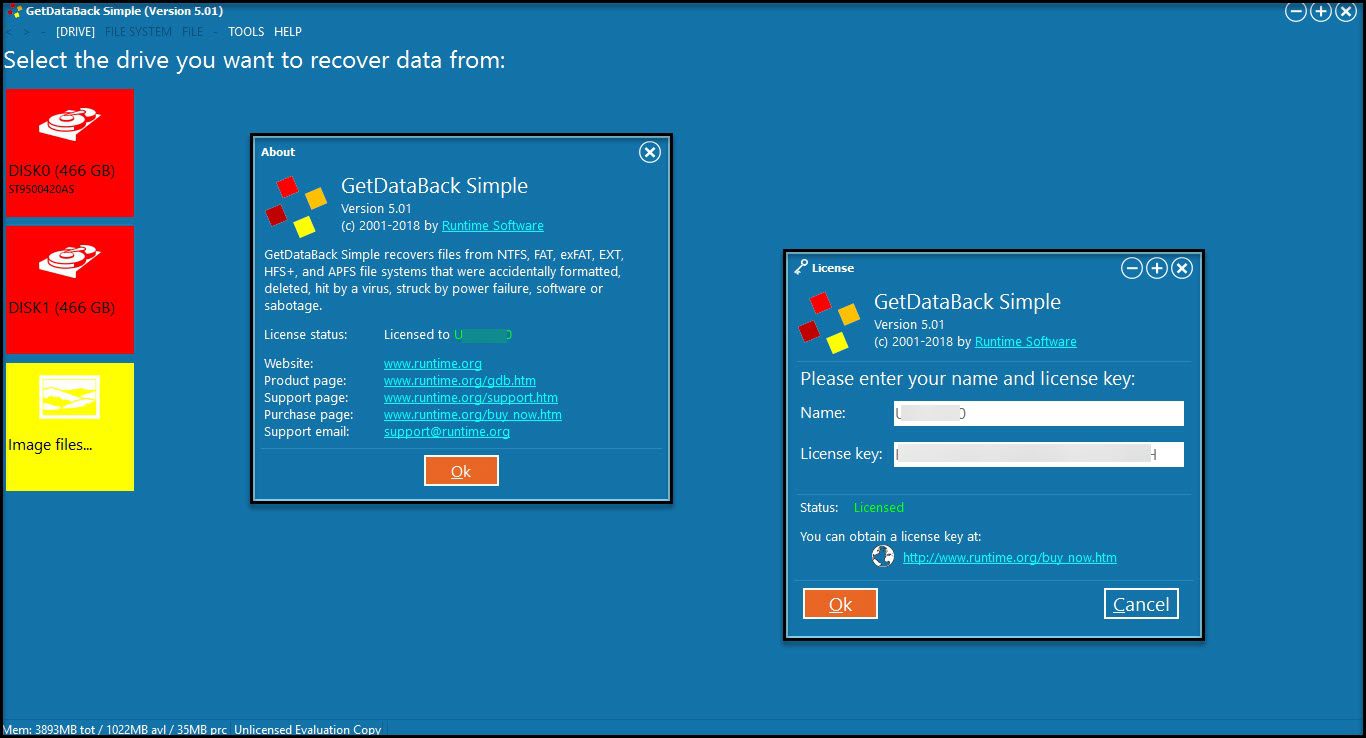This screenshot has height=738, width=1366.
Task: Open the www.runtime.org website link
Action: [433, 364]
